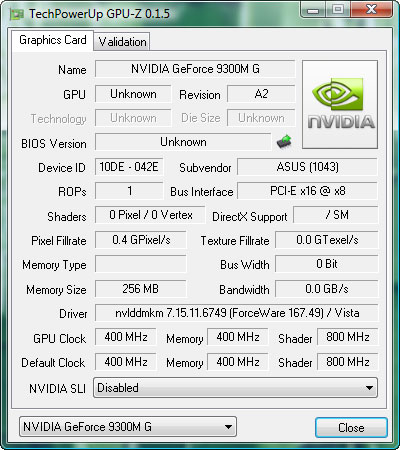Click the Memory Size 256 MB field
Viewport: 400px width, 450px height.
(x=141, y=289)
